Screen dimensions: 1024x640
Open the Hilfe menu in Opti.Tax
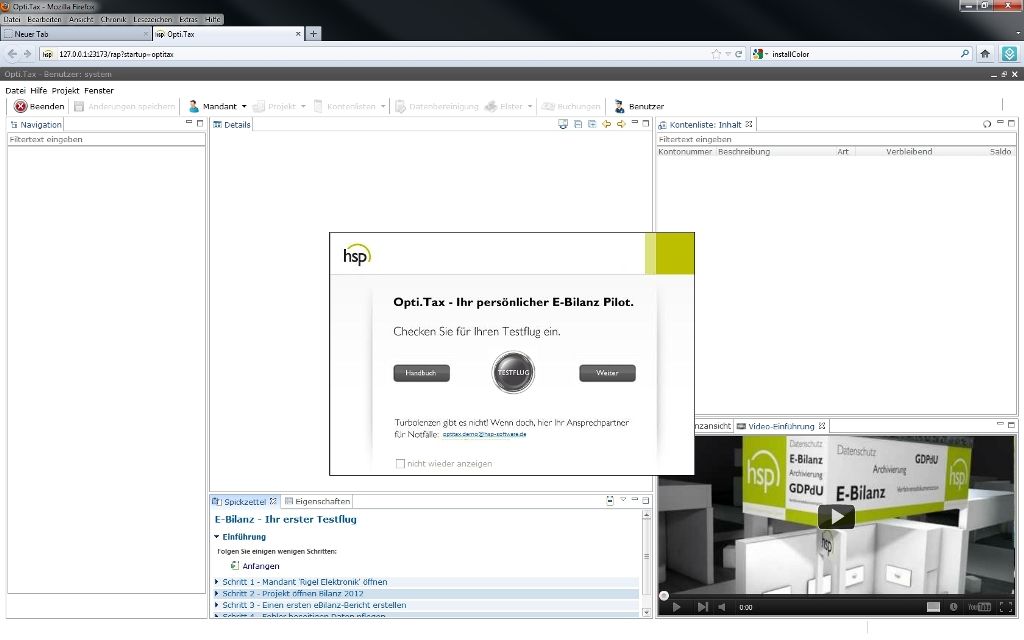tap(39, 91)
